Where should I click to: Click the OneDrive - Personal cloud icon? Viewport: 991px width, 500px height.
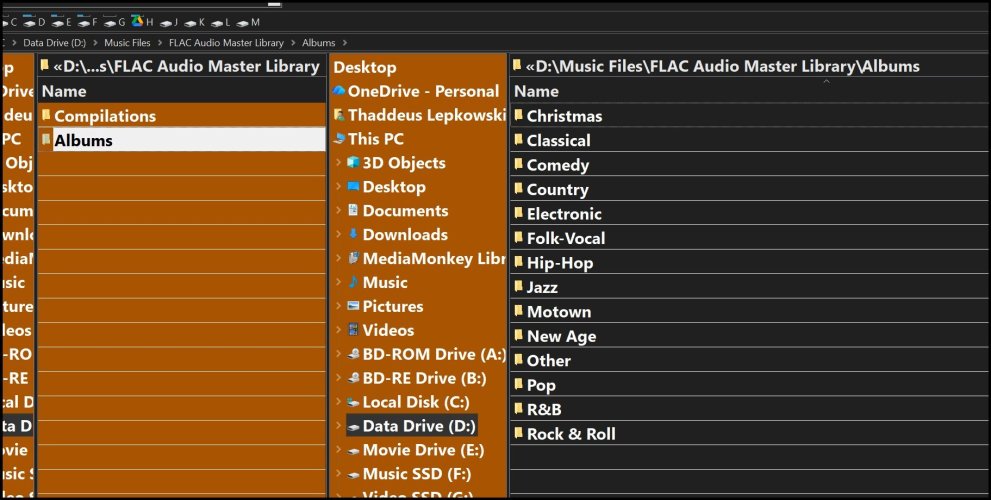[339, 91]
